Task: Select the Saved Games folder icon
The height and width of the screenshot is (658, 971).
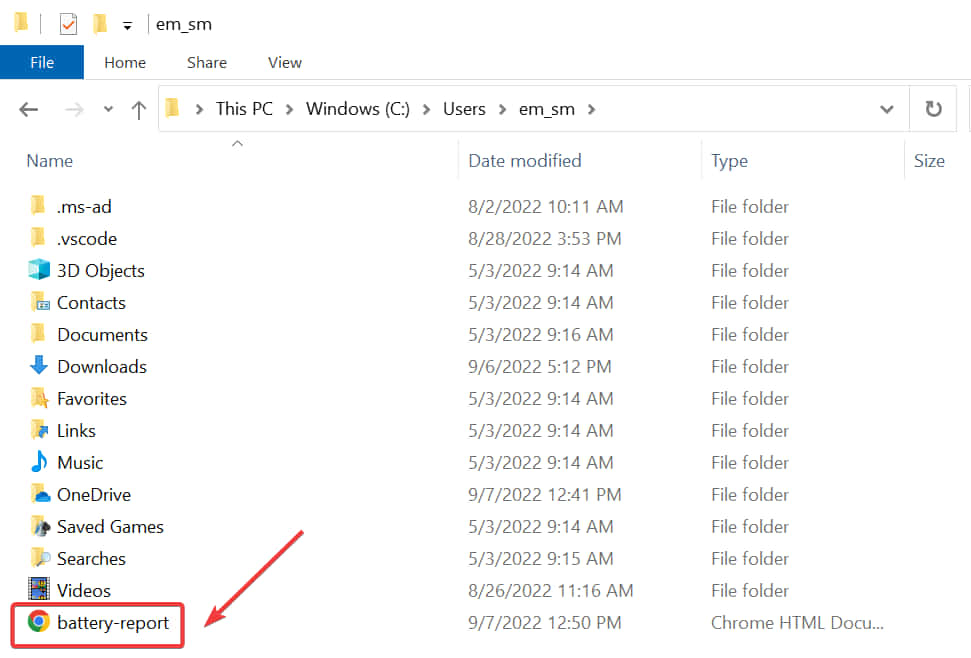Action: [x=40, y=526]
